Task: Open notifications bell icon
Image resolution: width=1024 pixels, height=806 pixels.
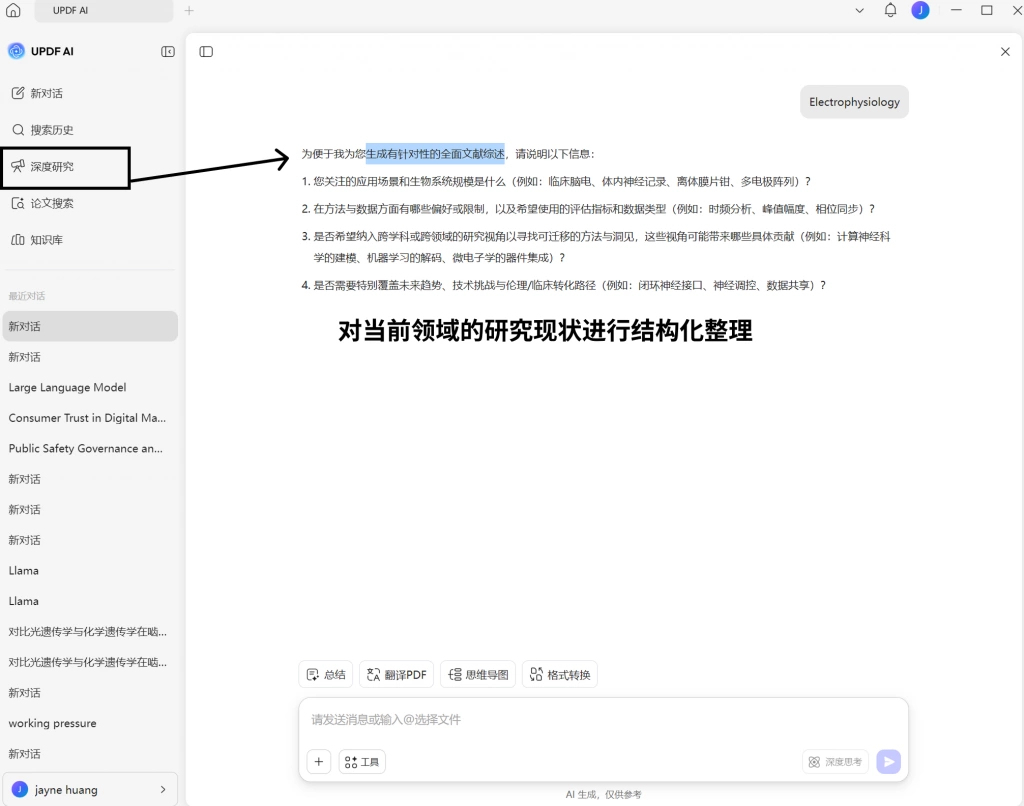Action: pos(890,10)
